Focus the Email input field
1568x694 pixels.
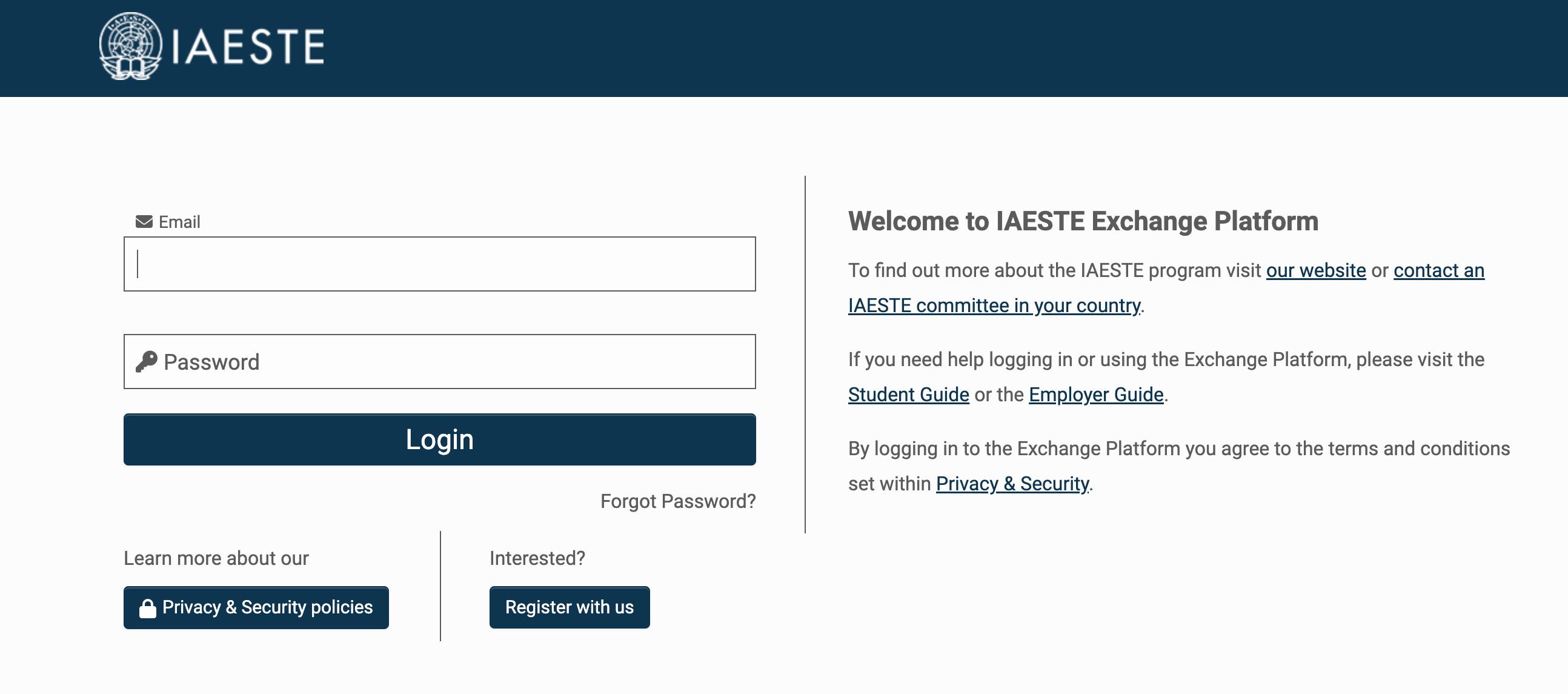(x=439, y=264)
